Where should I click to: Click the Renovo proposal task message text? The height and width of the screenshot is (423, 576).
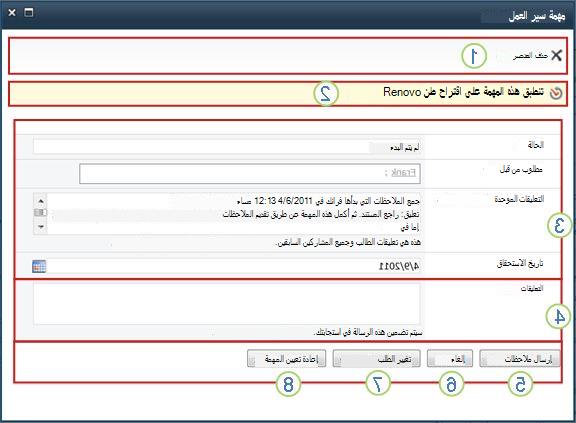click(x=464, y=92)
